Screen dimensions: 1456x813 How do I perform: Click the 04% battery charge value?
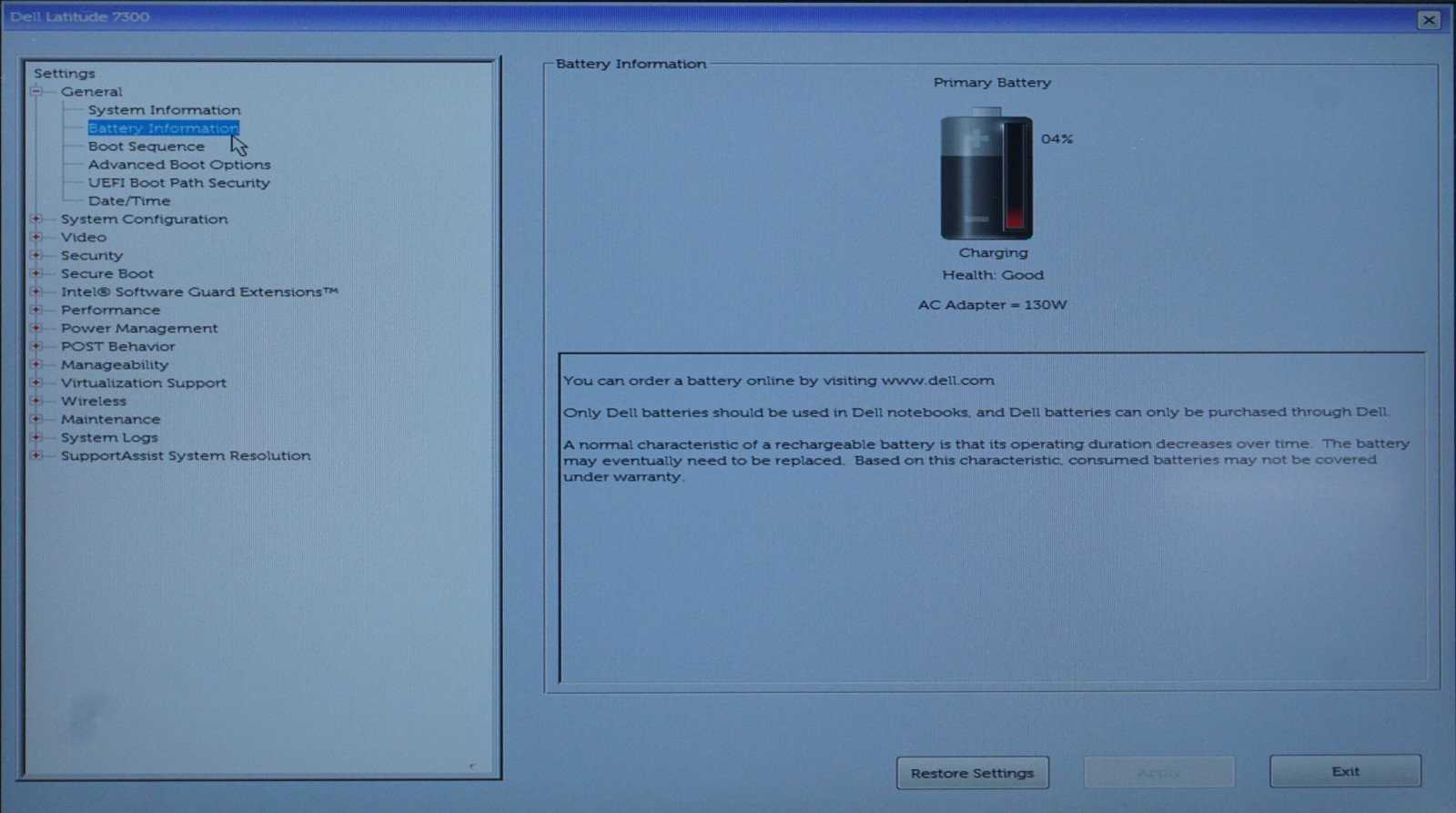1057,139
